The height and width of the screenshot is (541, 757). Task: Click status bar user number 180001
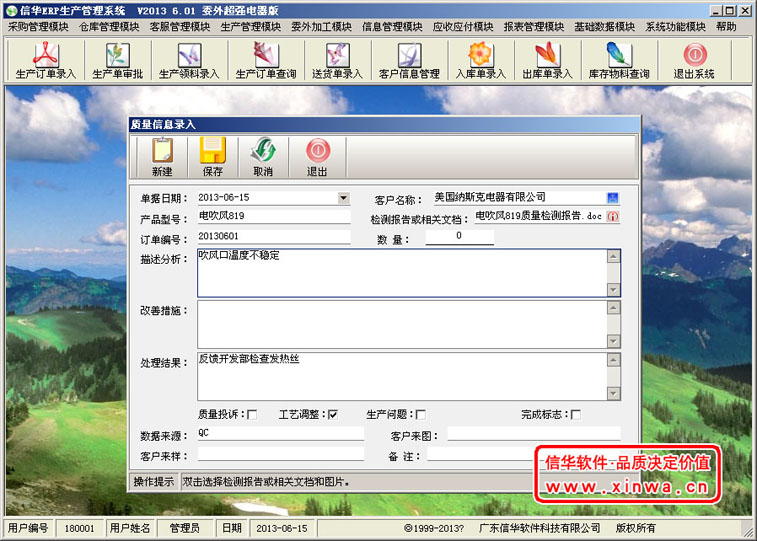(x=79, y=528)
